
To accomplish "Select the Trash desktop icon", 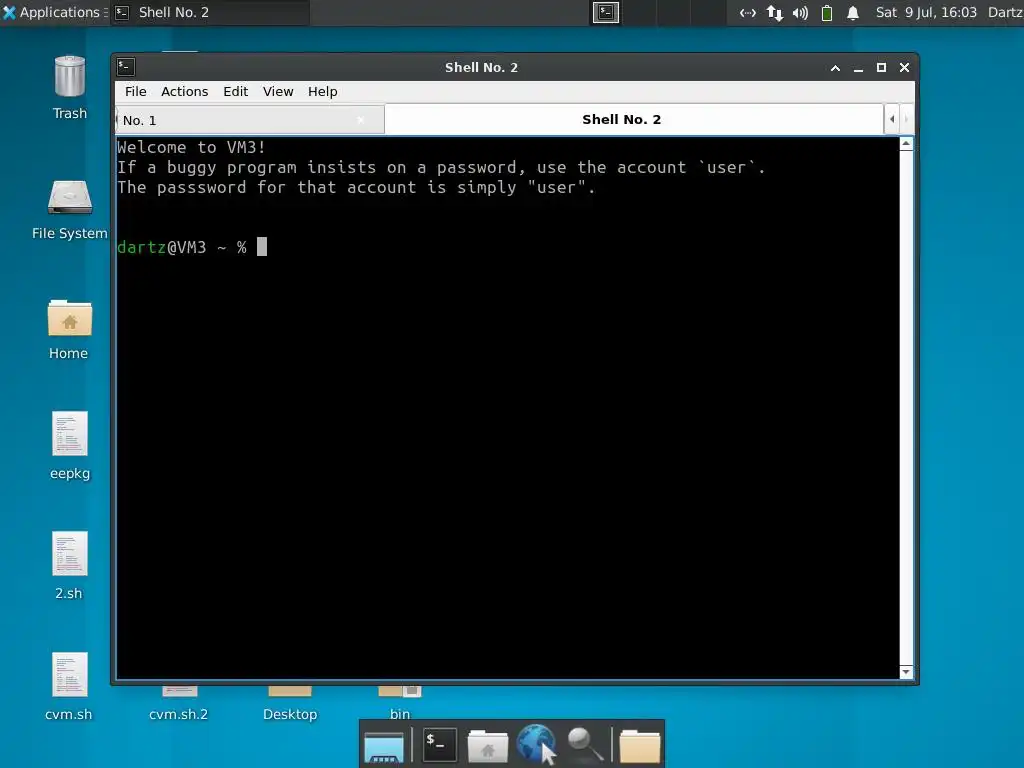I will tap(69, 88).
